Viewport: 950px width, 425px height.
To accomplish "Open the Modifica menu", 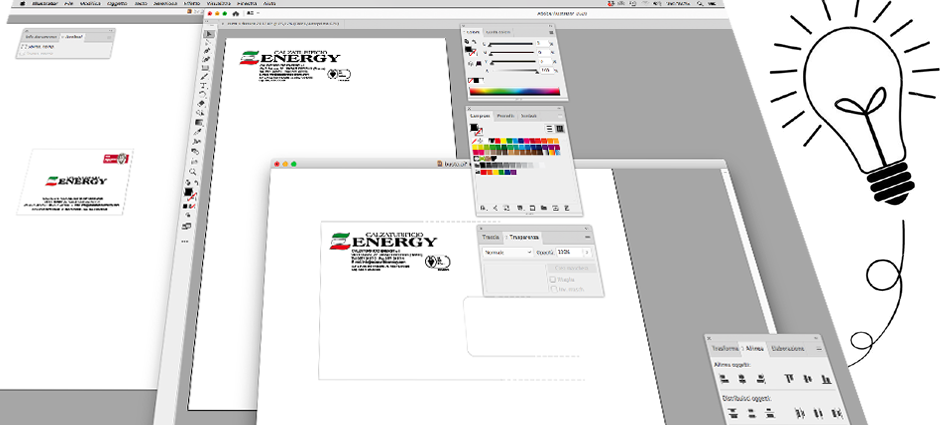I will pyautogui.click(x=90, y=3).
